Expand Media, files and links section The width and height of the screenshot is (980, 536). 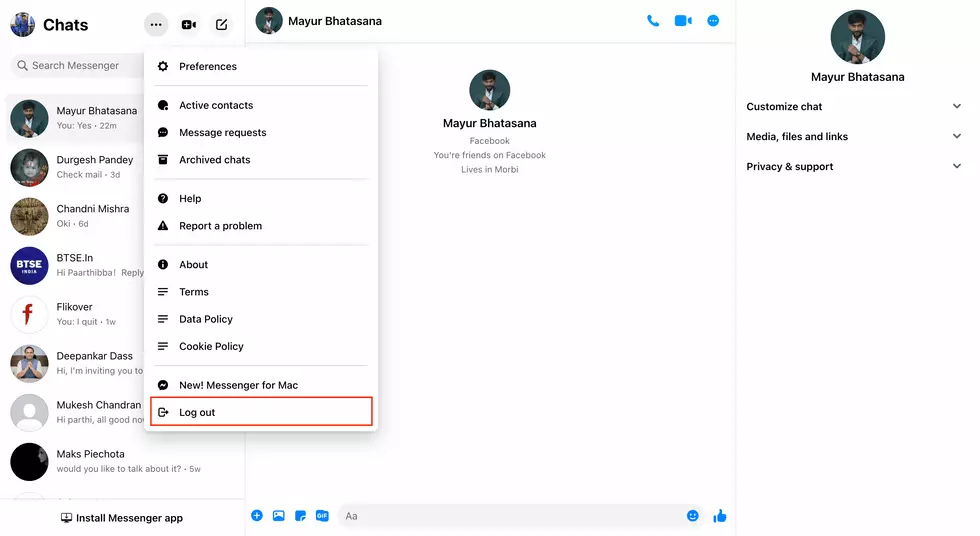(x=853, y=136)
